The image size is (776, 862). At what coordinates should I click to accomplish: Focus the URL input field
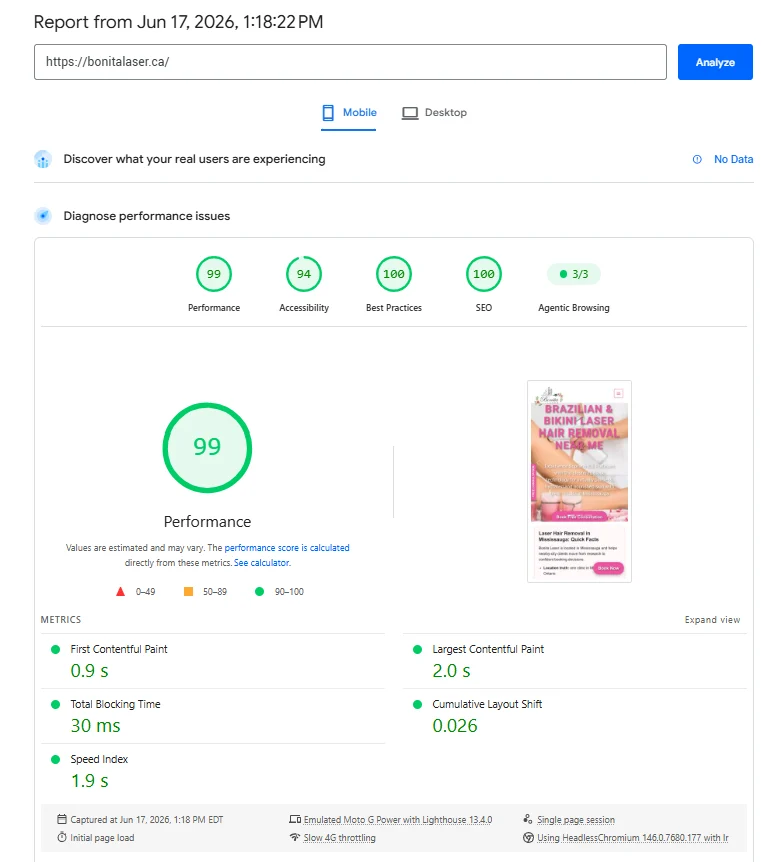click(x=350, y=62)
